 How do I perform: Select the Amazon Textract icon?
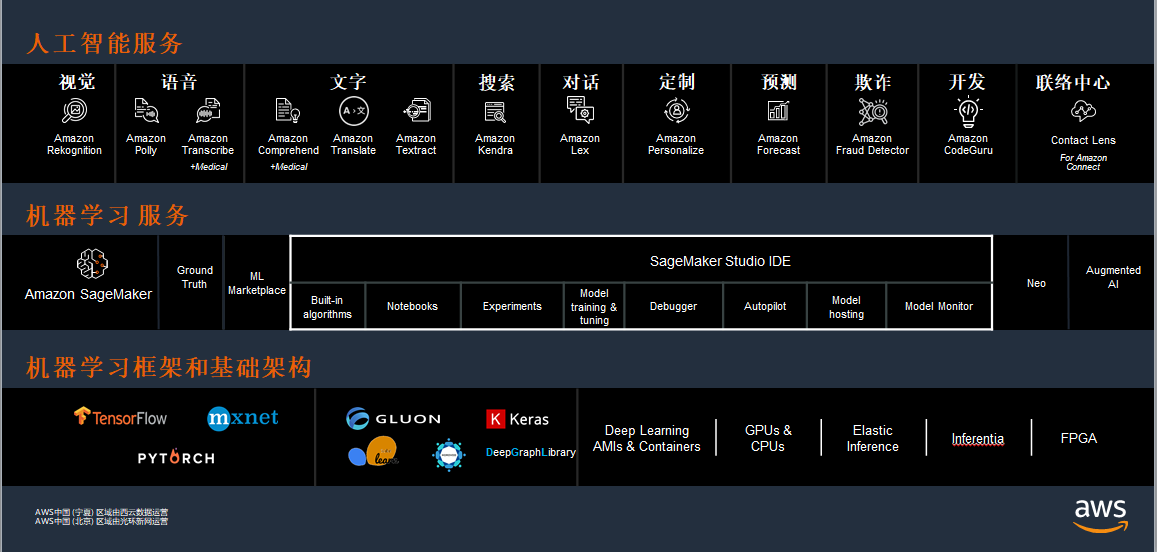[x=415, y=111]
